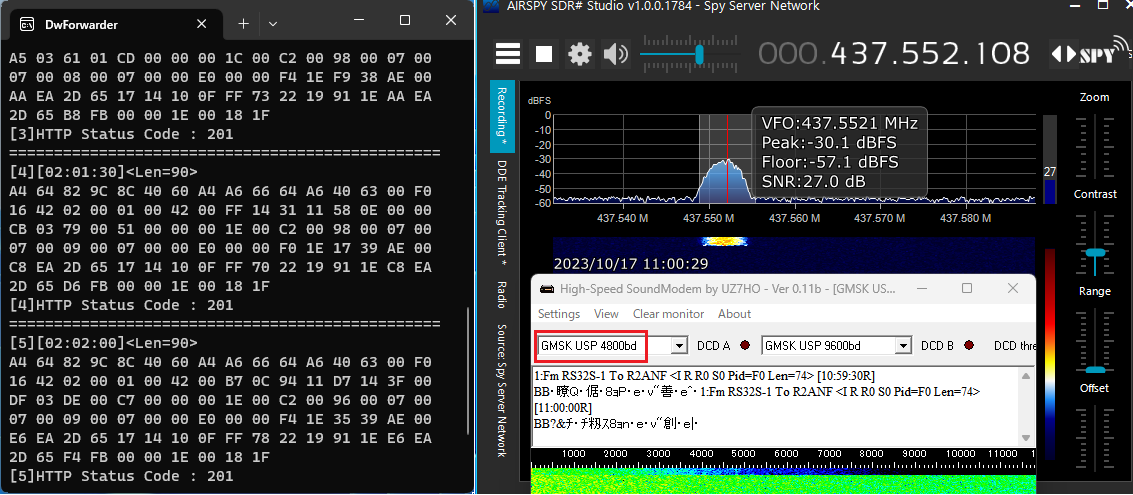The height and width of the screenshot is (495, 1133).
Task: Open a new terminal tab with plus
Action: (x=244, y=24)
